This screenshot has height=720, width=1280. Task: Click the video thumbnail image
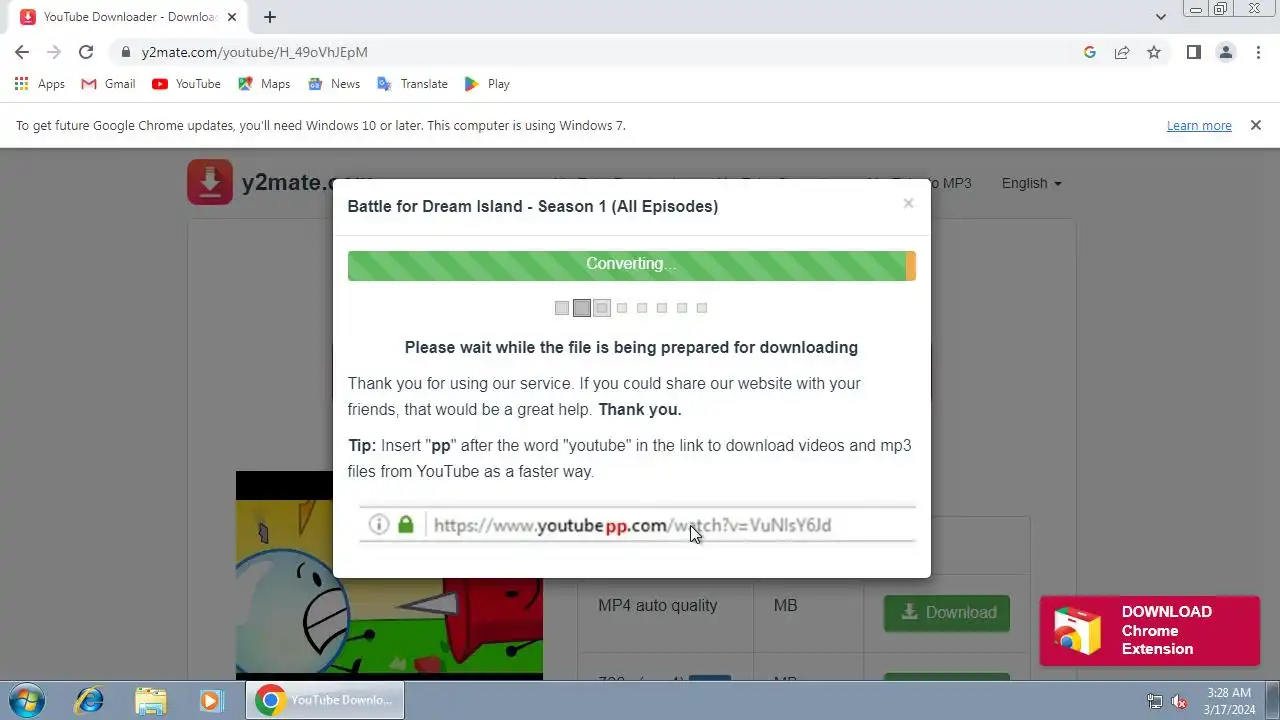389,575
